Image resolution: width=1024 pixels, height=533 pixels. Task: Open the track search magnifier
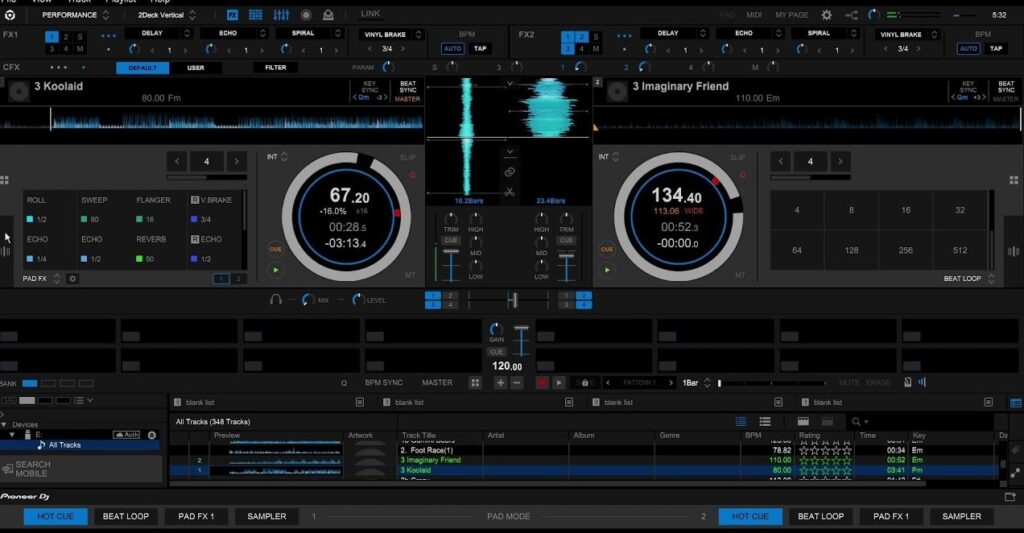(x=856, y=421)
